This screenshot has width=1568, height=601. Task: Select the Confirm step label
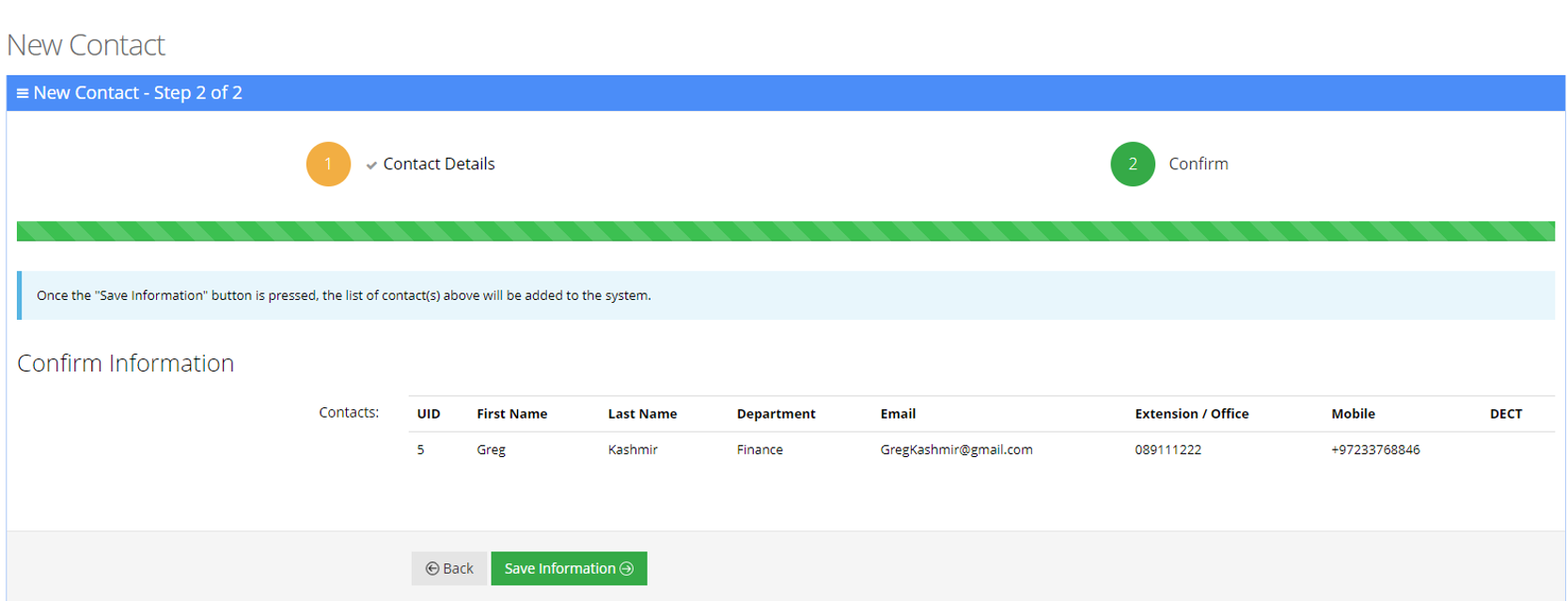pyautogui.click(x=1198, y=164)
